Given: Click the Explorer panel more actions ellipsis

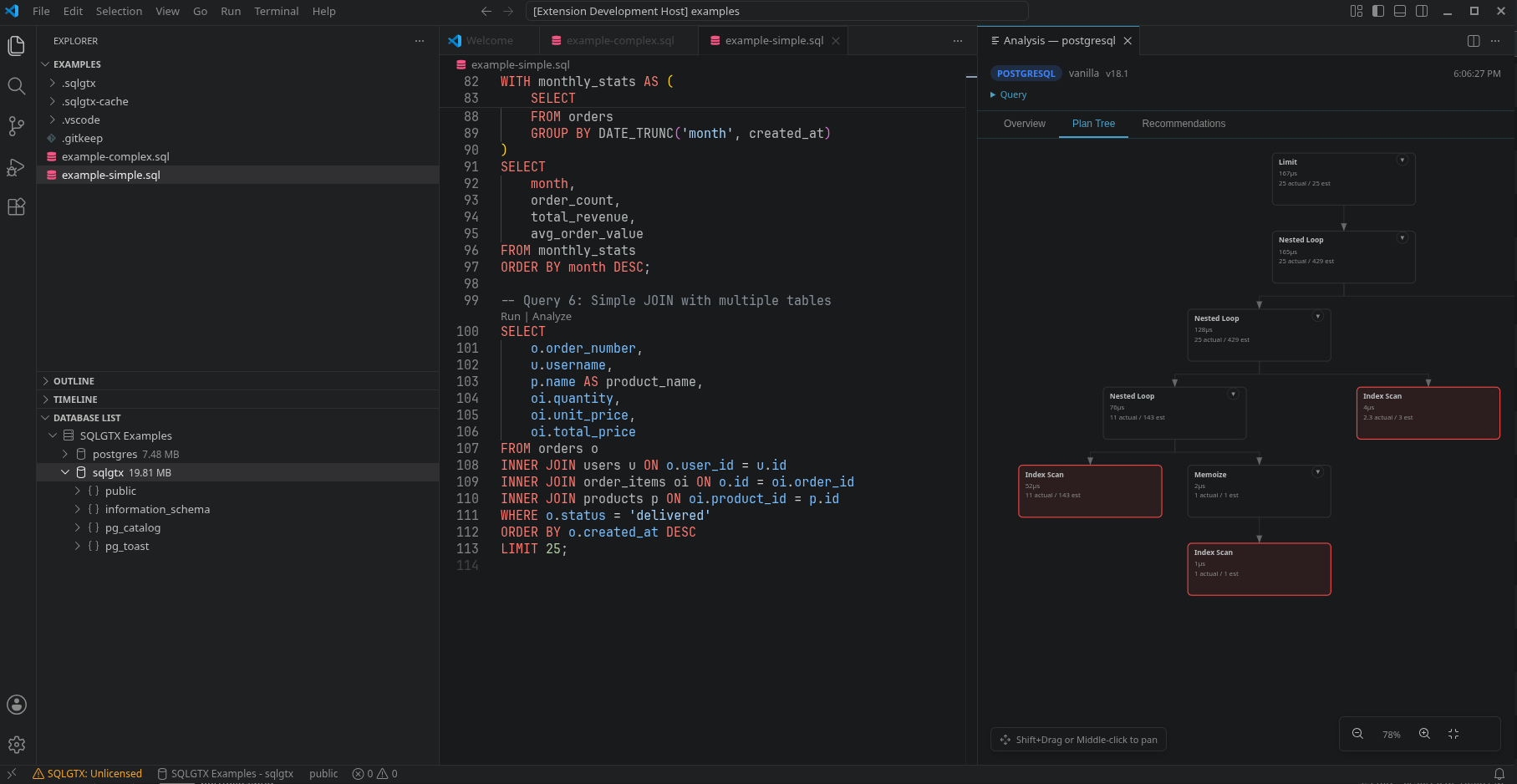Looking at the screenshot, I should pos(420,41).
